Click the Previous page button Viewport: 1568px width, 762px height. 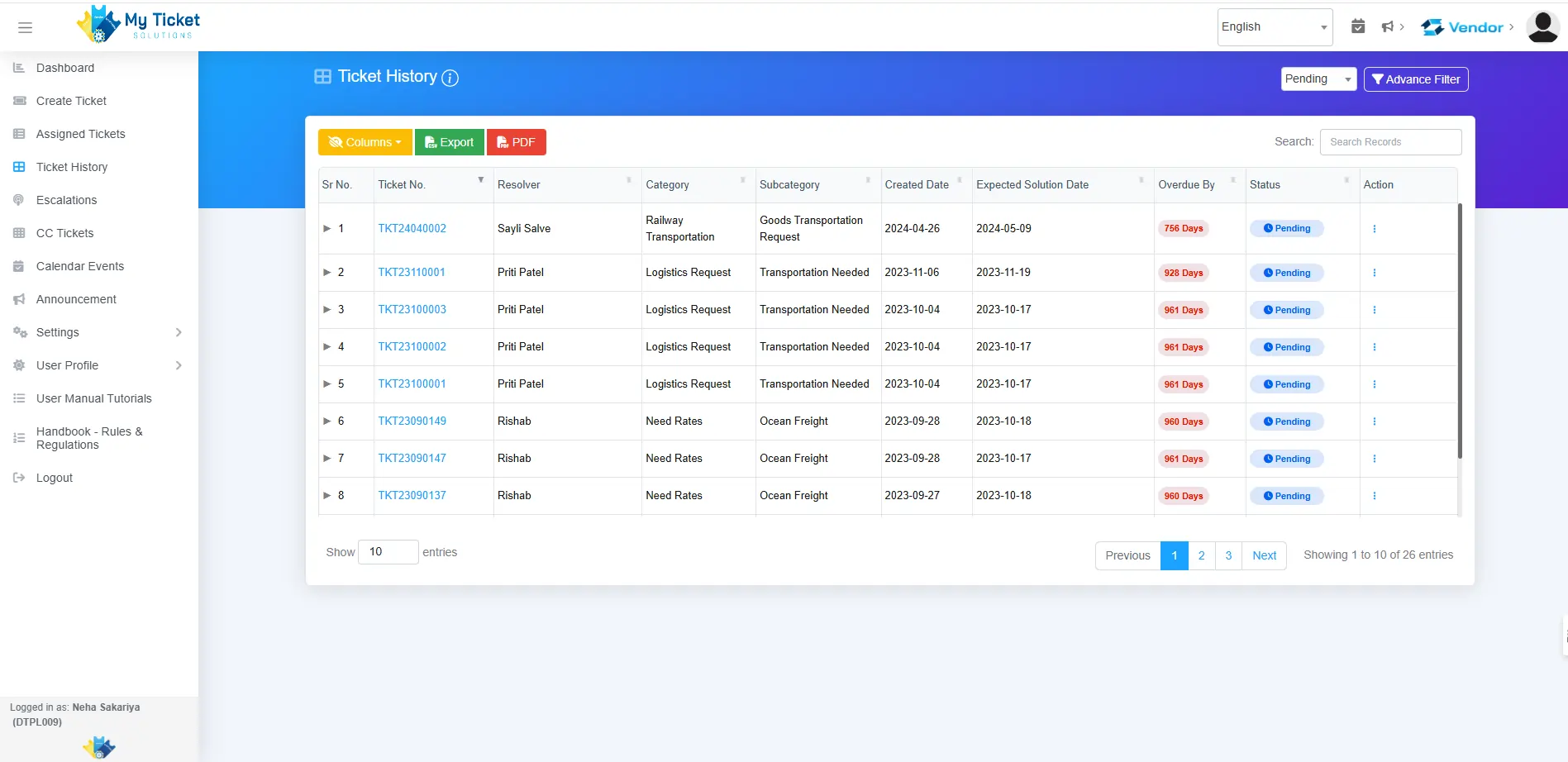coord(1127,555)
